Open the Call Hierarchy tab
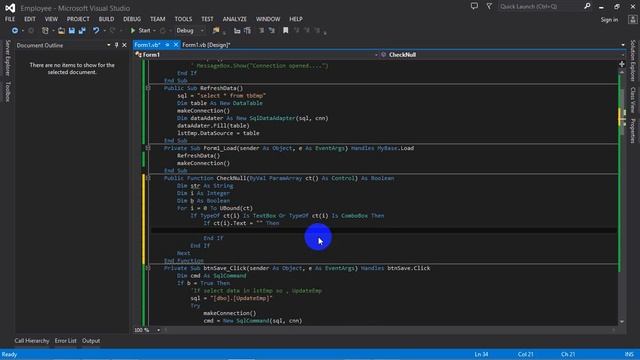This screenshot has height=360, width=640. [x=32, y=341]
